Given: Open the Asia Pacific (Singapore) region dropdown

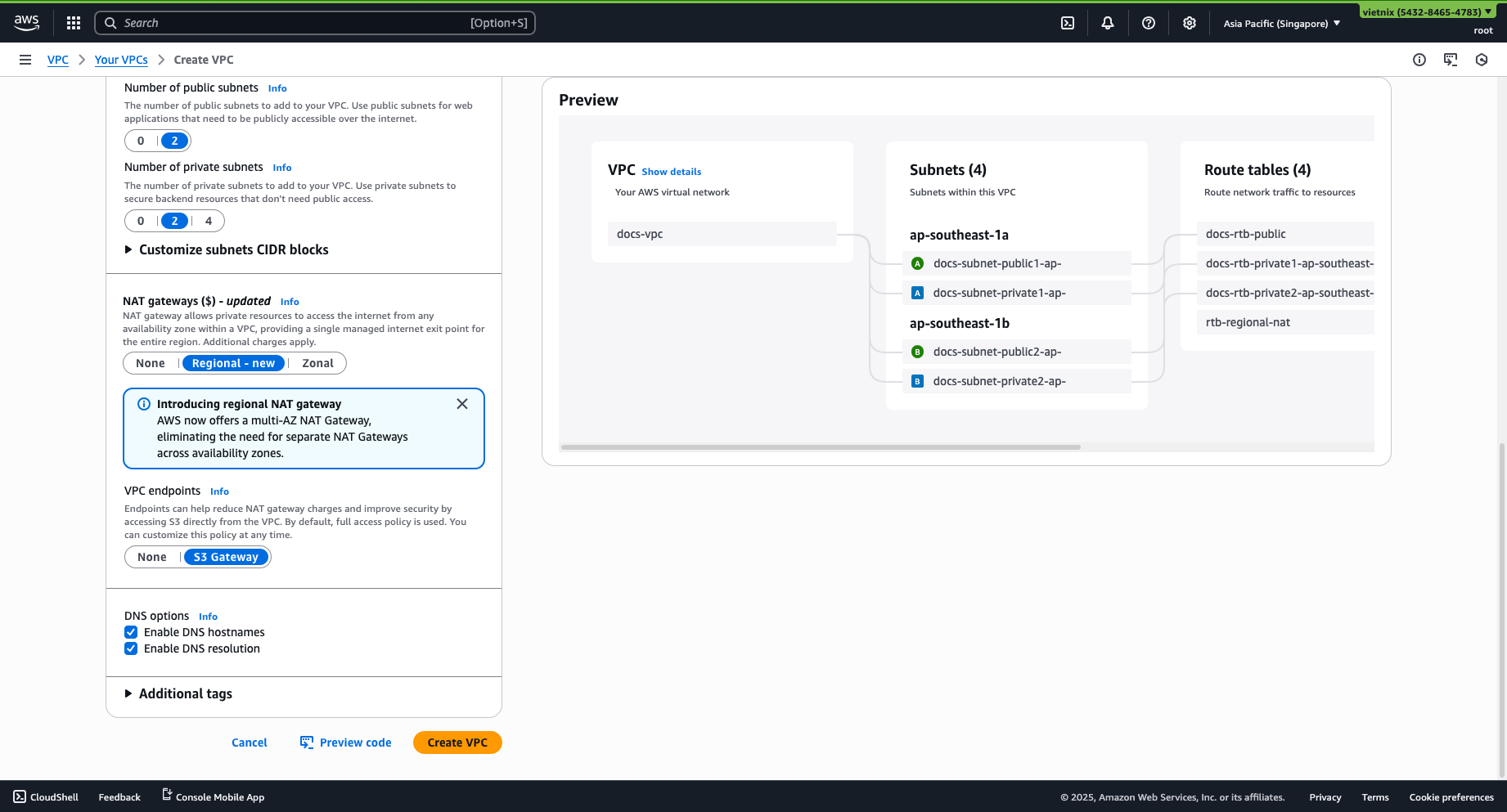Looking at the screenshot, I should point(1281,24).
